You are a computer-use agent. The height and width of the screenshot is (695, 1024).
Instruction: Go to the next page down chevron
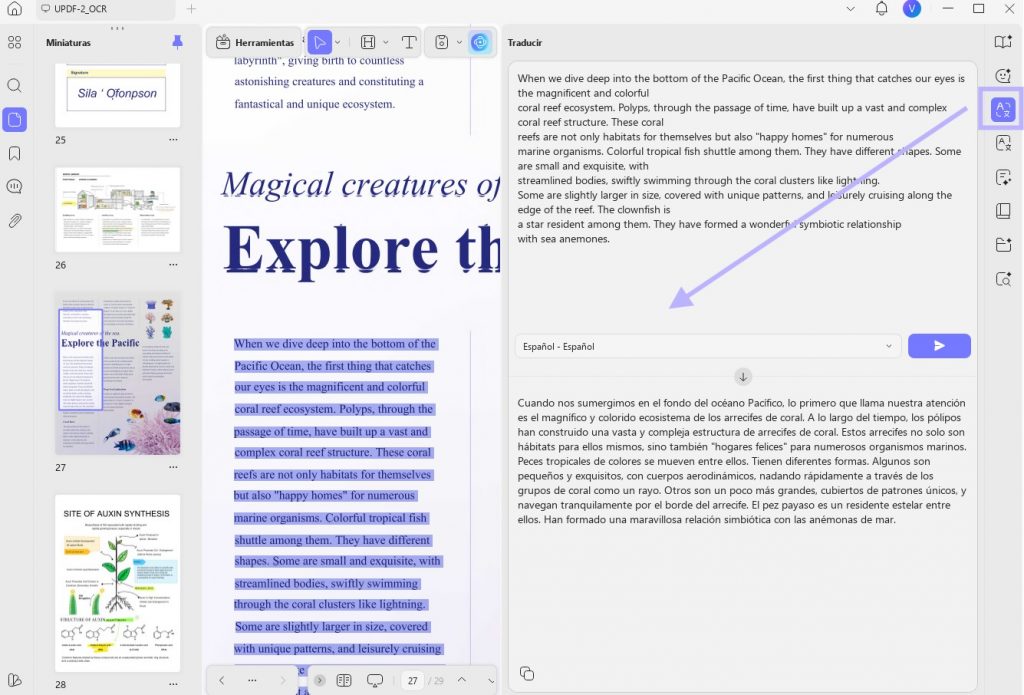[491, 681]
